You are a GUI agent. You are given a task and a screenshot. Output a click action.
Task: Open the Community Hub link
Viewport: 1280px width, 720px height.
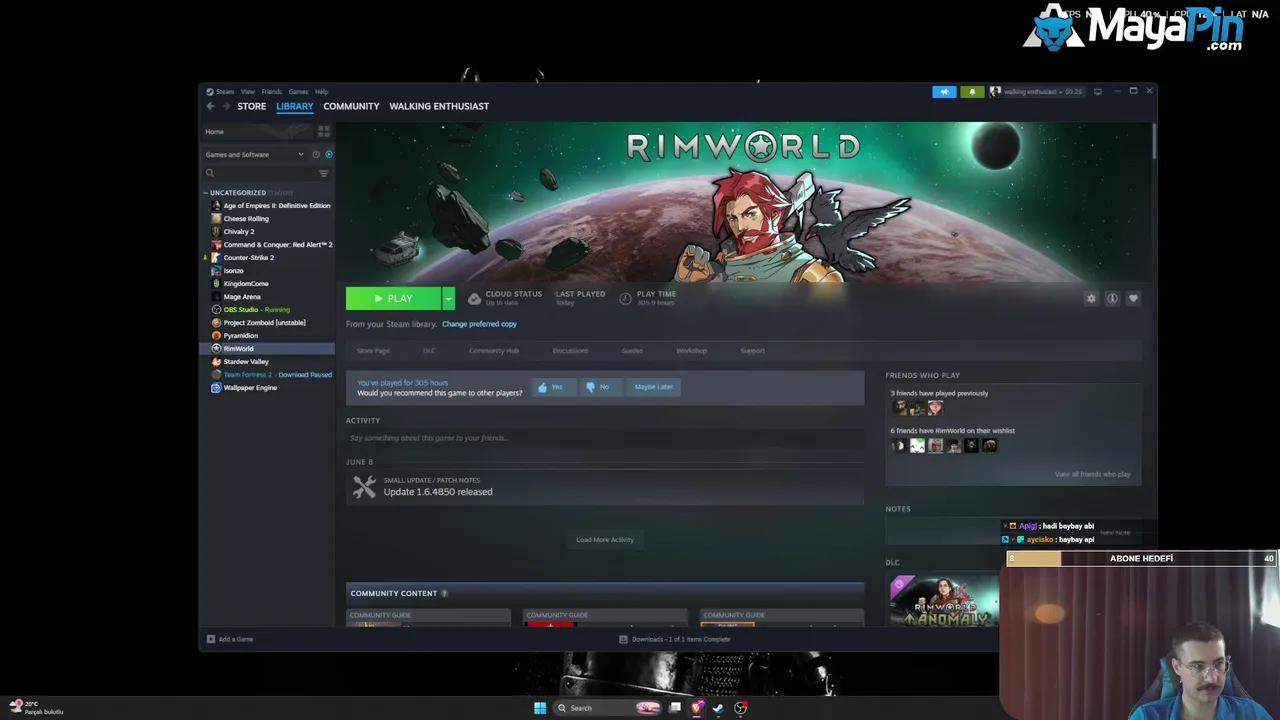494,351
